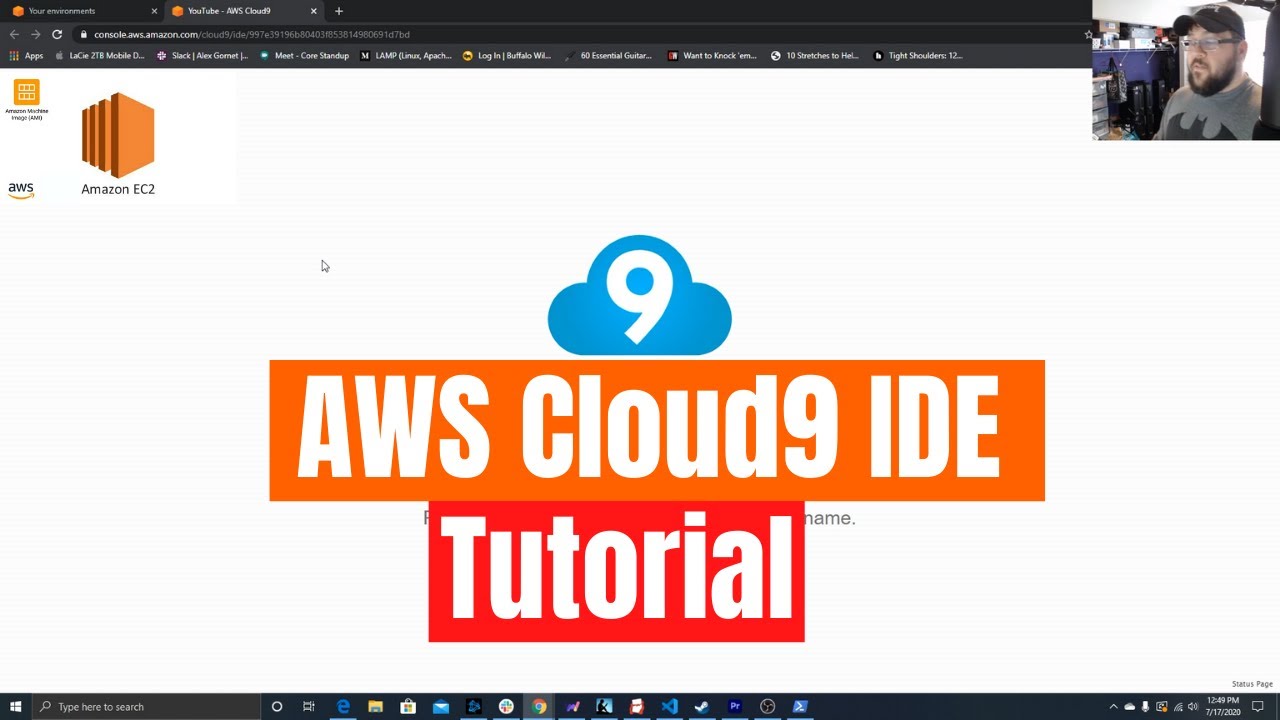
Task: Open Tight Shoulders: 12... bookmark
Action: [x=918, y=56]
